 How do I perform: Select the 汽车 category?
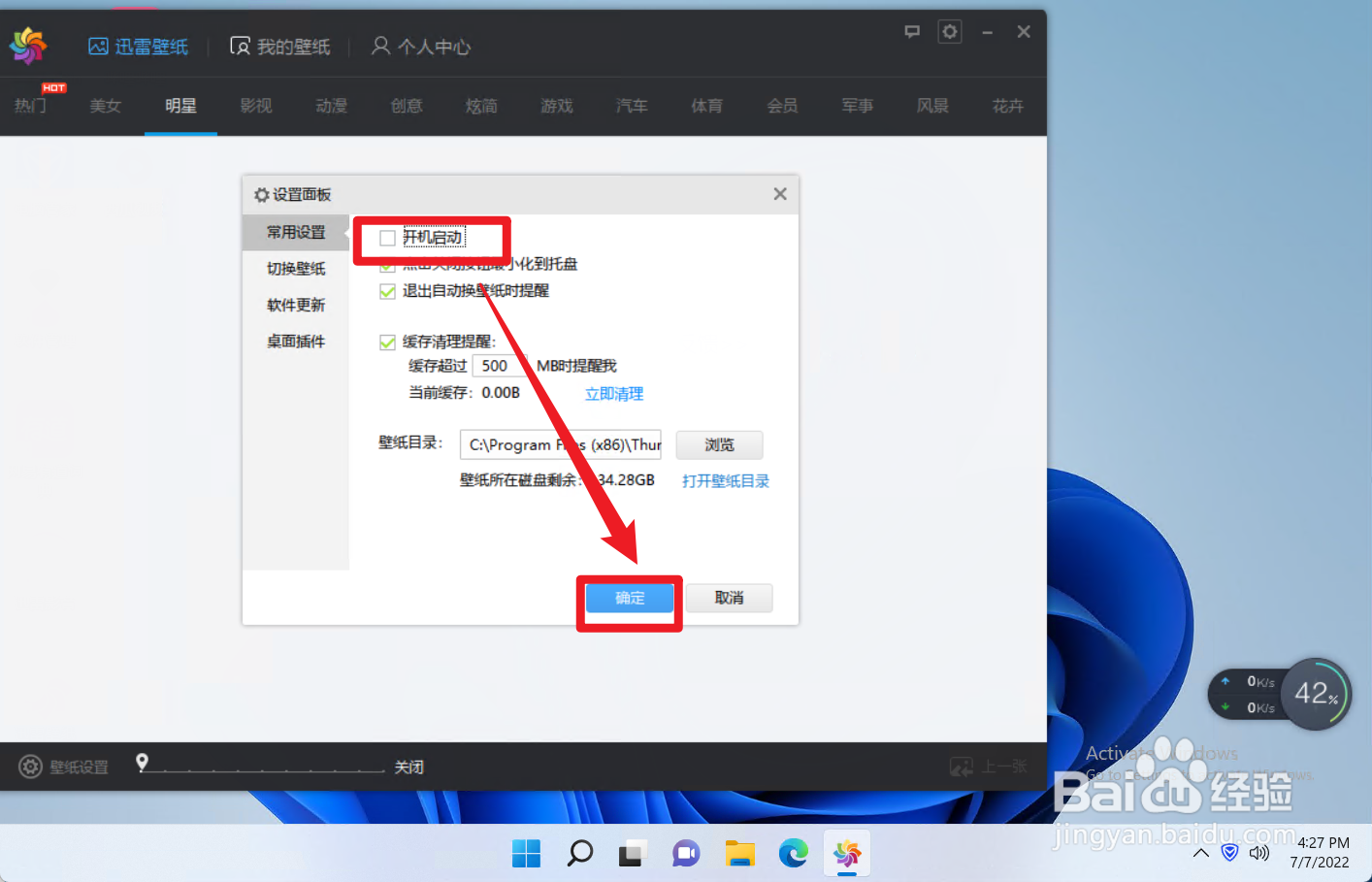pos(632,106)
